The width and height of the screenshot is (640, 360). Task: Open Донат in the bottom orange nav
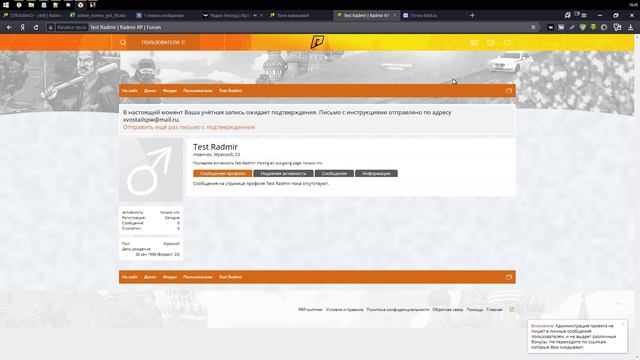pyautogui.click(x=150, y=277)
